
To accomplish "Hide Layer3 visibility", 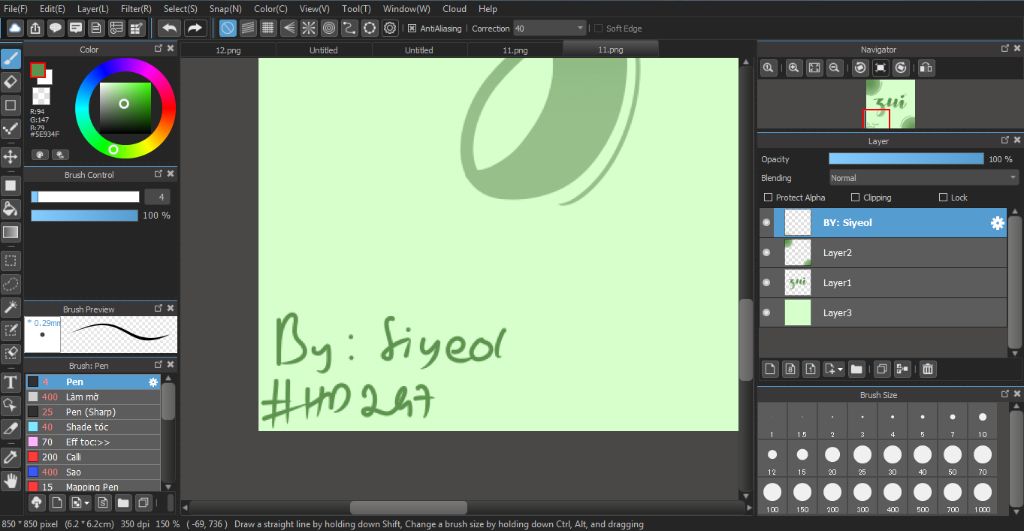I will pos(767,313).
